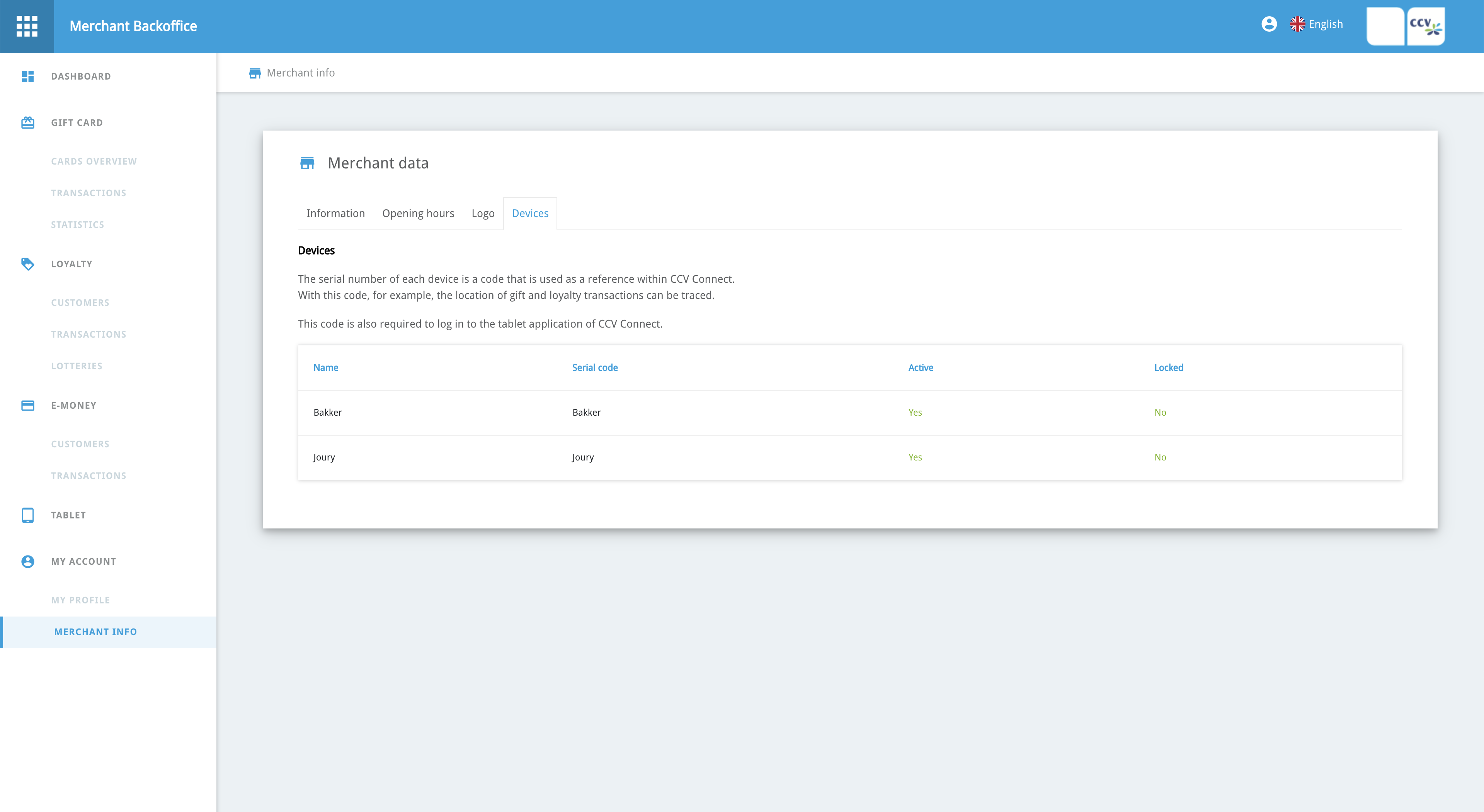
Task: Switch to the Information tab
Action: tap(335, 214)
